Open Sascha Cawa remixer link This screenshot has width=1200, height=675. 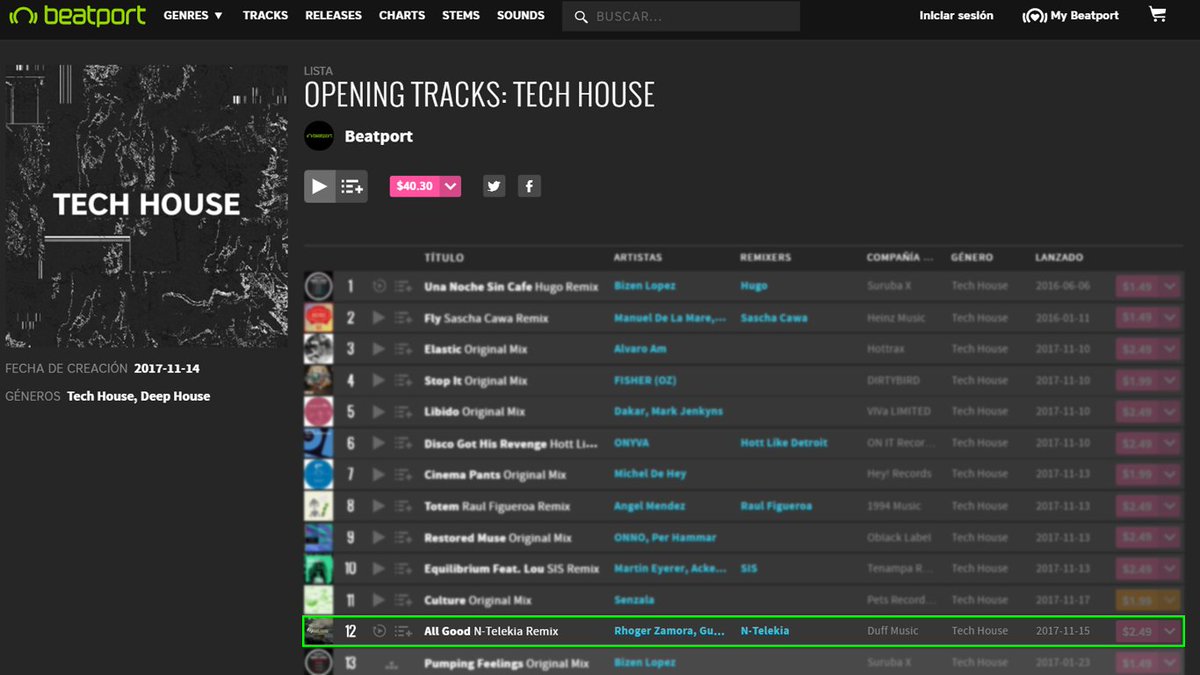[773, 318]
